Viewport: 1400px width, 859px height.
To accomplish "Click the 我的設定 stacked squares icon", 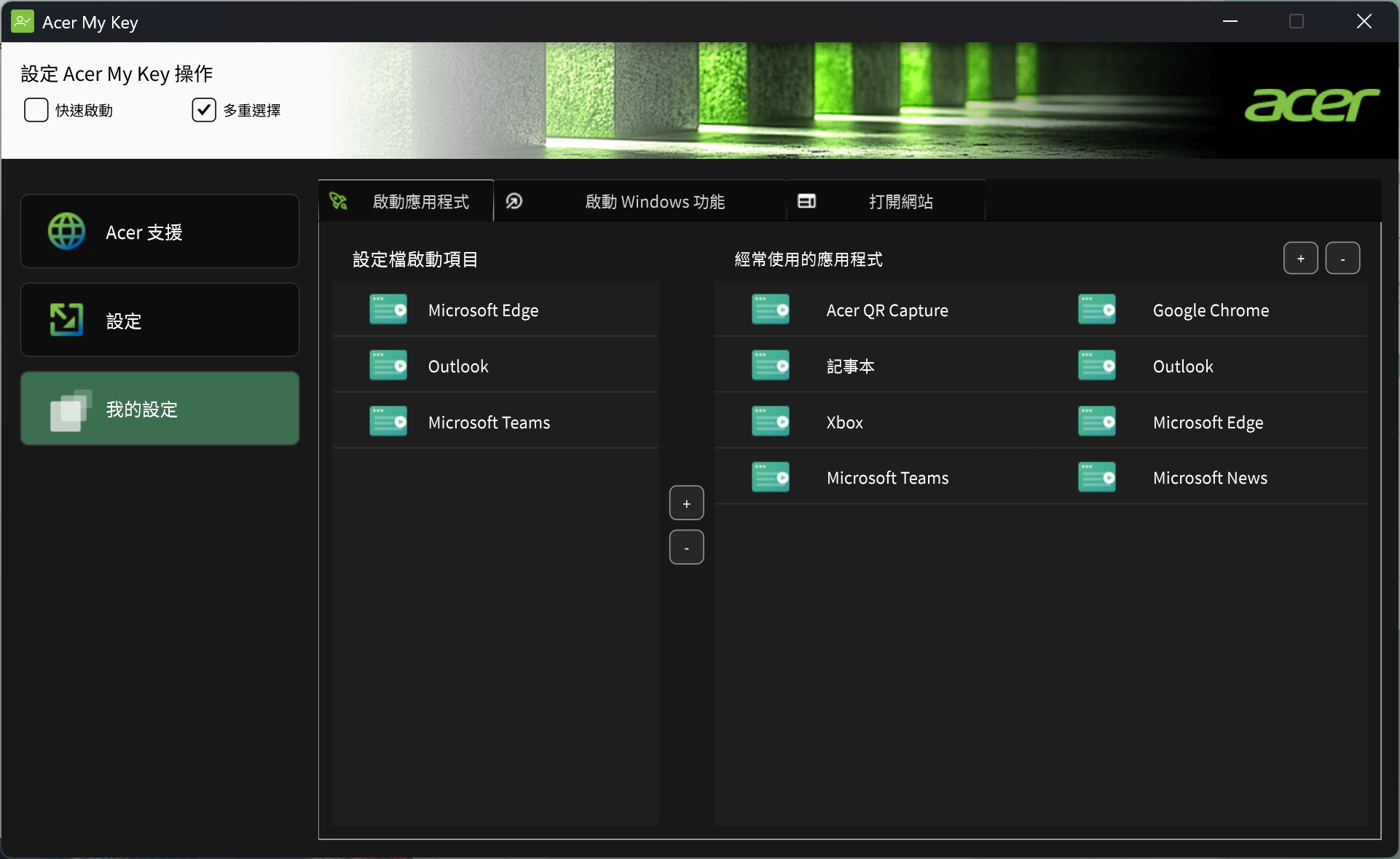I will click(x=70, y=409).
